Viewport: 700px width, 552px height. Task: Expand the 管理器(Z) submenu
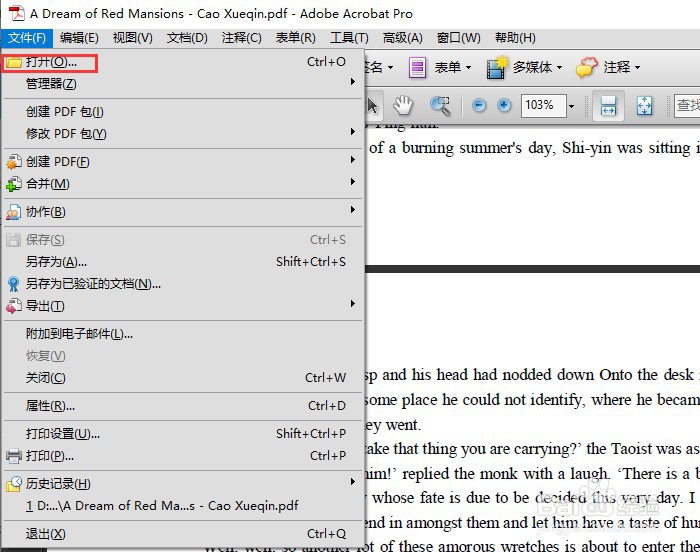click(x=182, y=84)
